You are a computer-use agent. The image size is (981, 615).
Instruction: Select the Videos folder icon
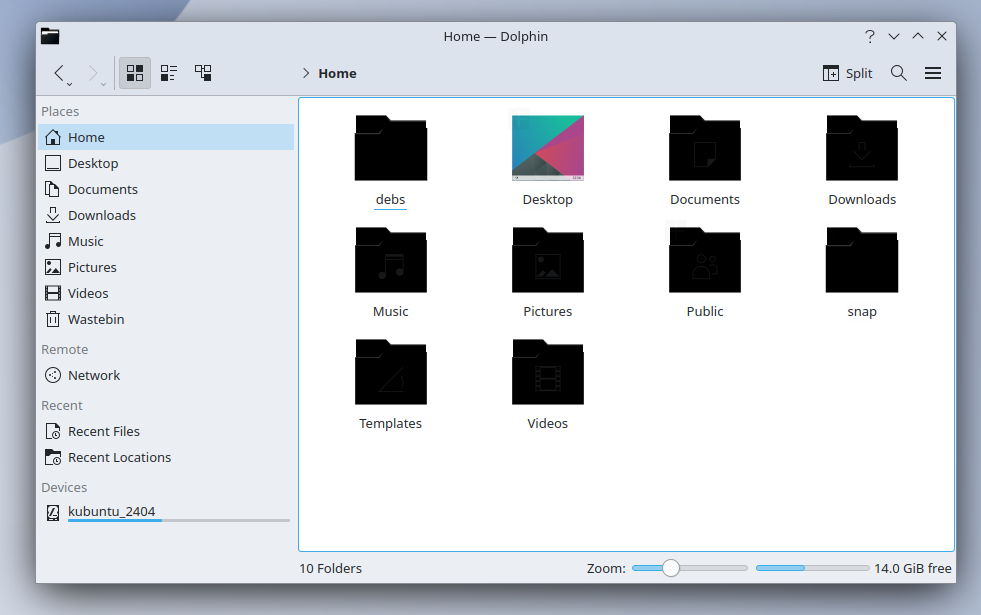(547, 372)
